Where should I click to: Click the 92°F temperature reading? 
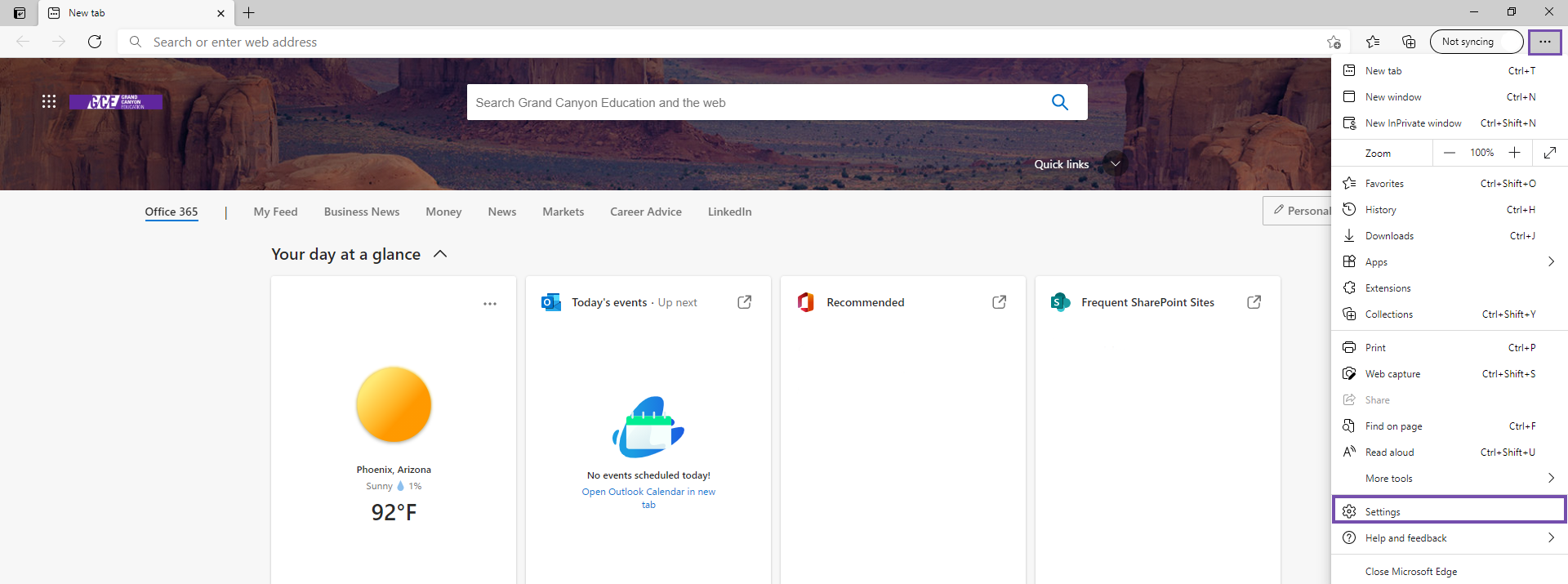[394, 512]
